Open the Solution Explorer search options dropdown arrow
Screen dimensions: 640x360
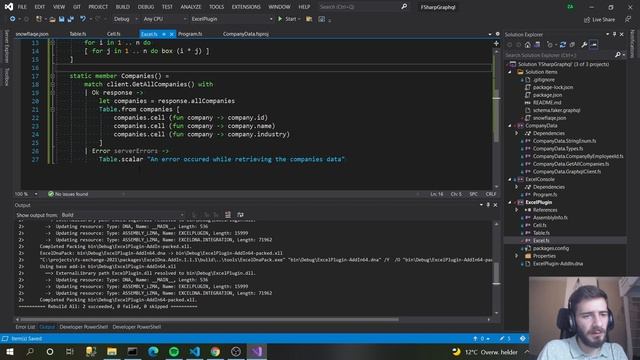[x=624, y=55]
